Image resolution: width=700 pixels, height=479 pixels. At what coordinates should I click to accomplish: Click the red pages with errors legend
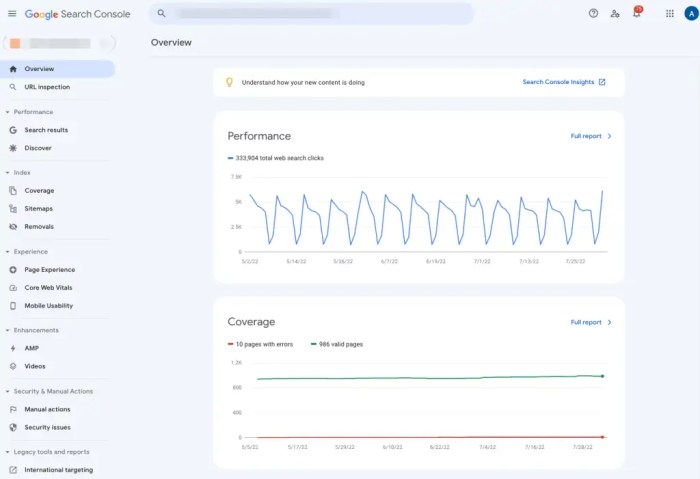pyautogui.click(x=260, y=344)
